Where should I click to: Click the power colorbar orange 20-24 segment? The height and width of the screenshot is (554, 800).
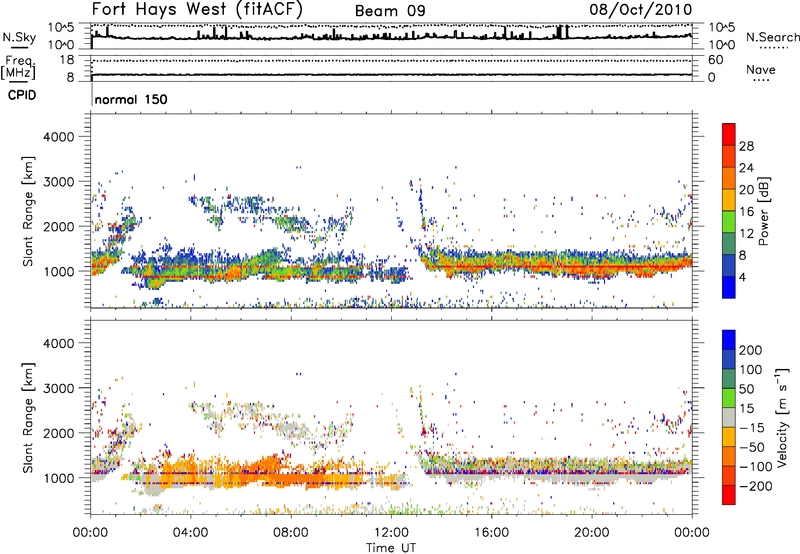click(729, 178)
